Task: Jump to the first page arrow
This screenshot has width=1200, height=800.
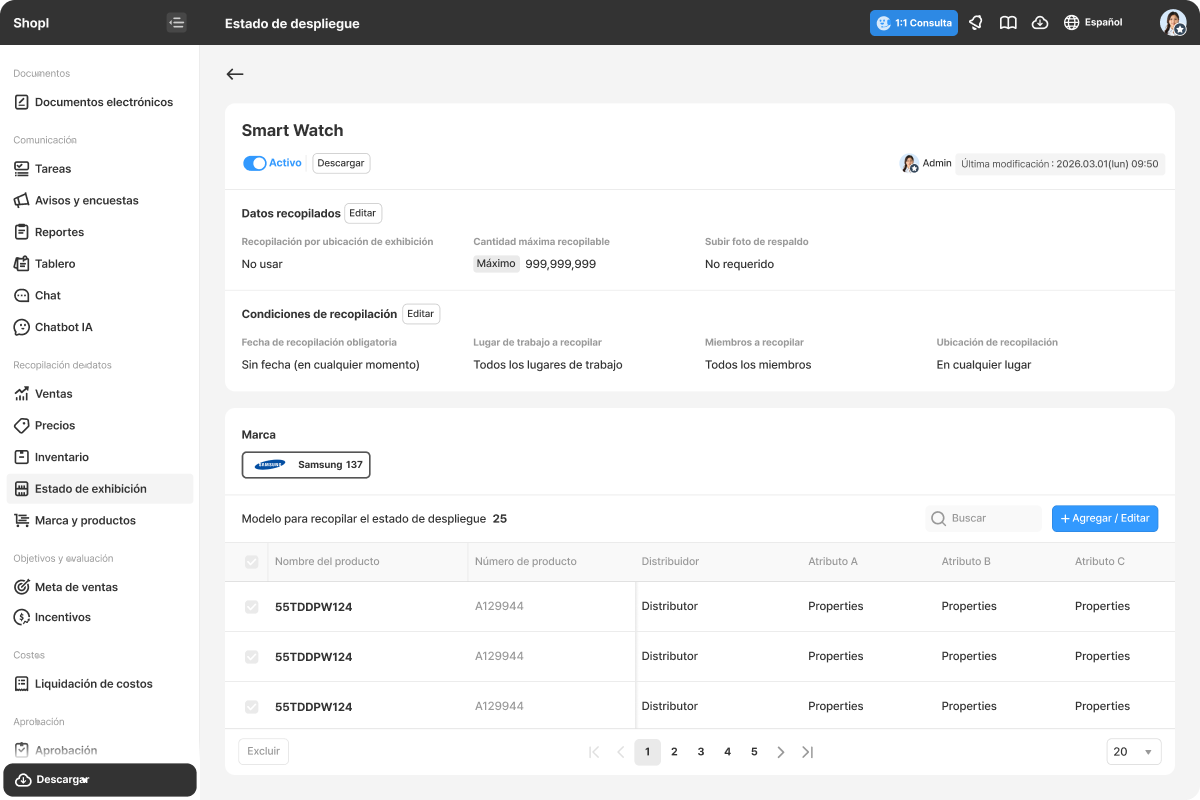Action: [x=594, y=752]
